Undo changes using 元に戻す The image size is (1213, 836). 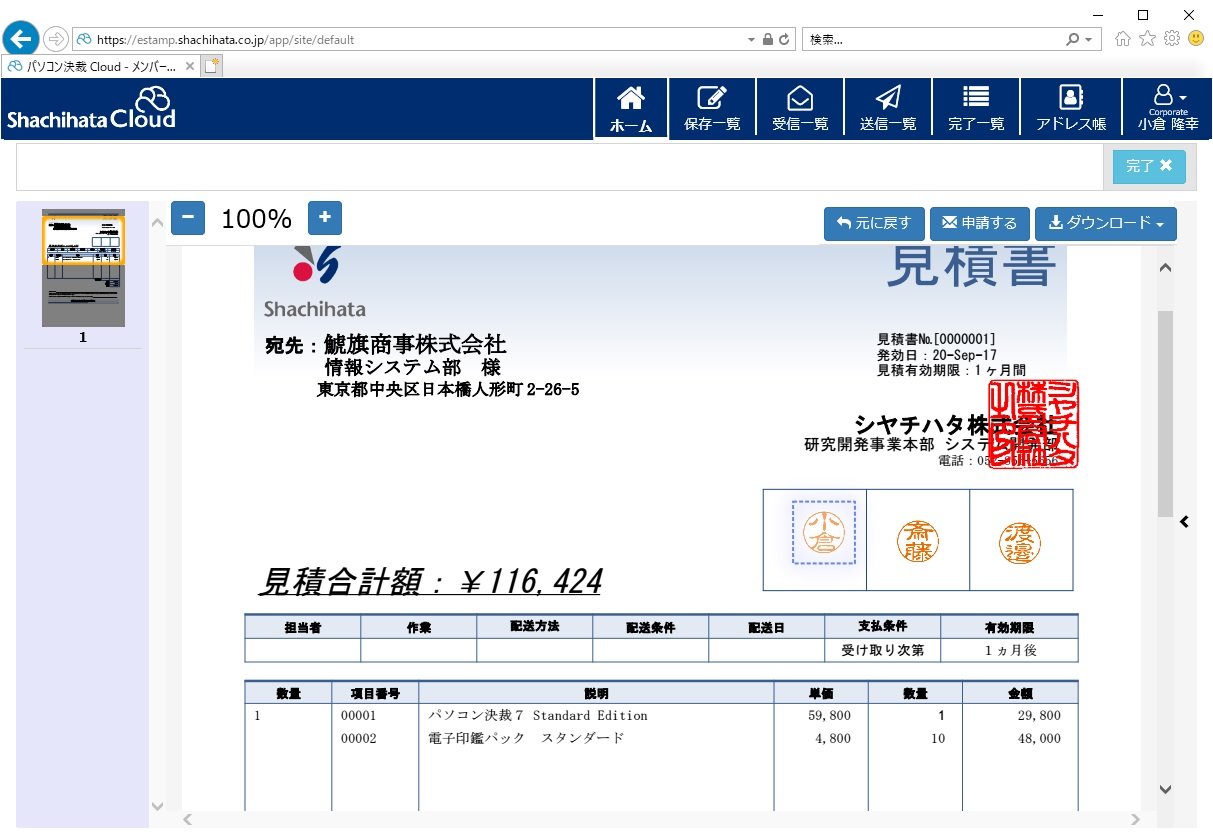pos(873,223)
